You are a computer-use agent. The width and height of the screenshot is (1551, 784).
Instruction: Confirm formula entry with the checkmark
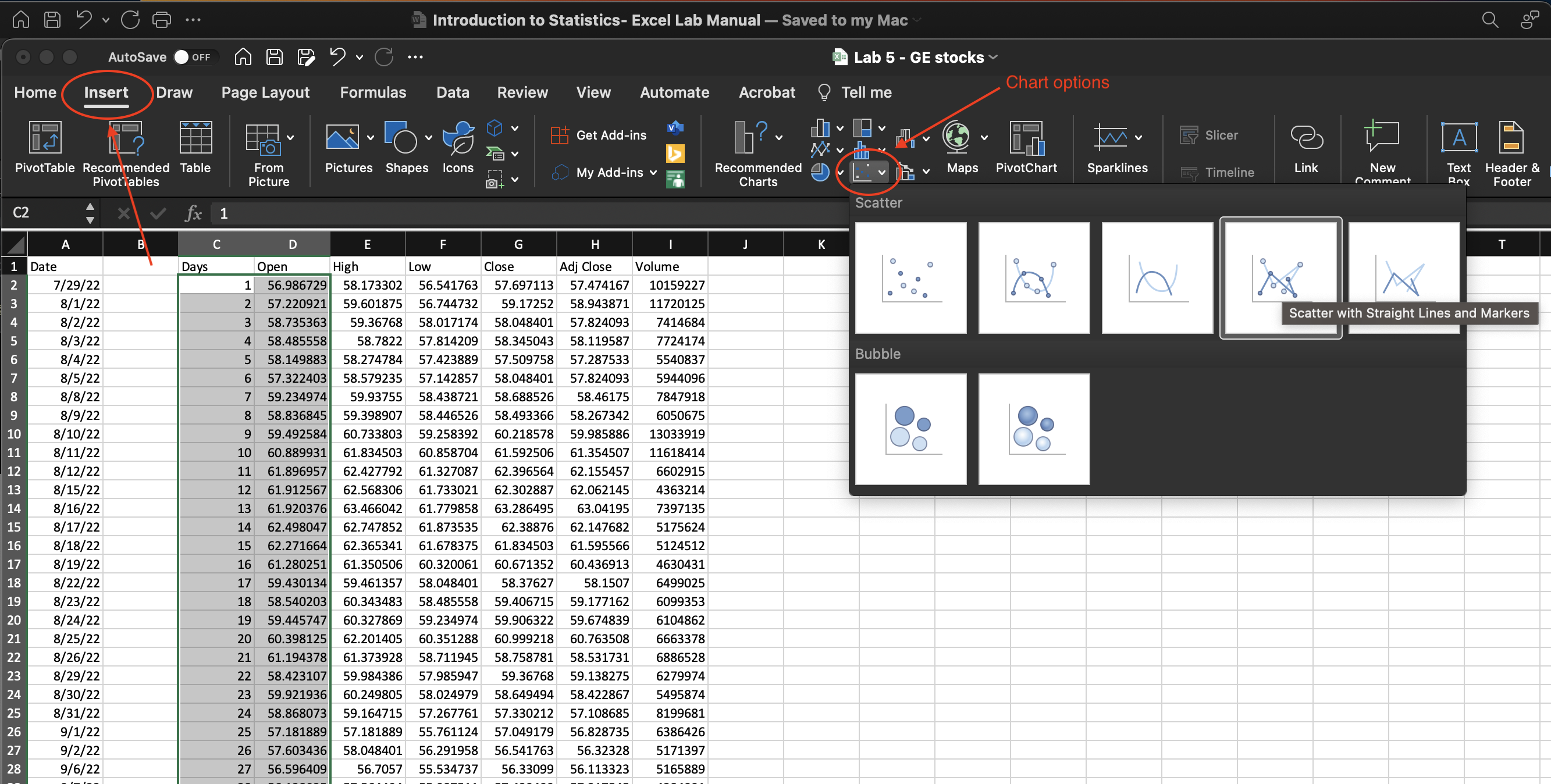coord(158,213)
